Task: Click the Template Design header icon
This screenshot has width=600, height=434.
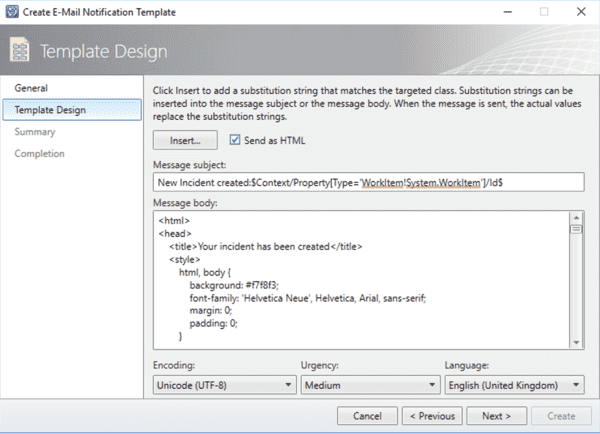Action: click(21, 50)
